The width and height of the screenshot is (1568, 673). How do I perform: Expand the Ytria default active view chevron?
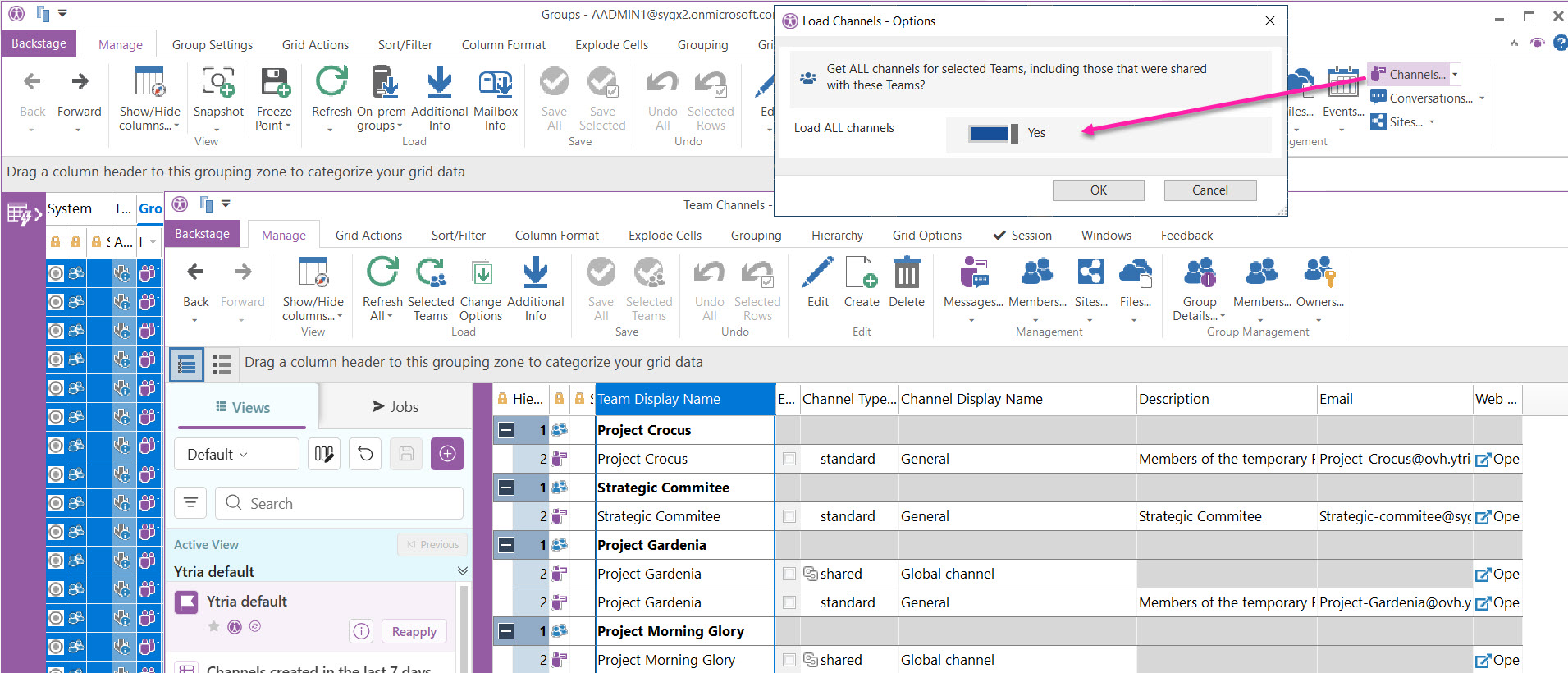[x=462, y=571]
